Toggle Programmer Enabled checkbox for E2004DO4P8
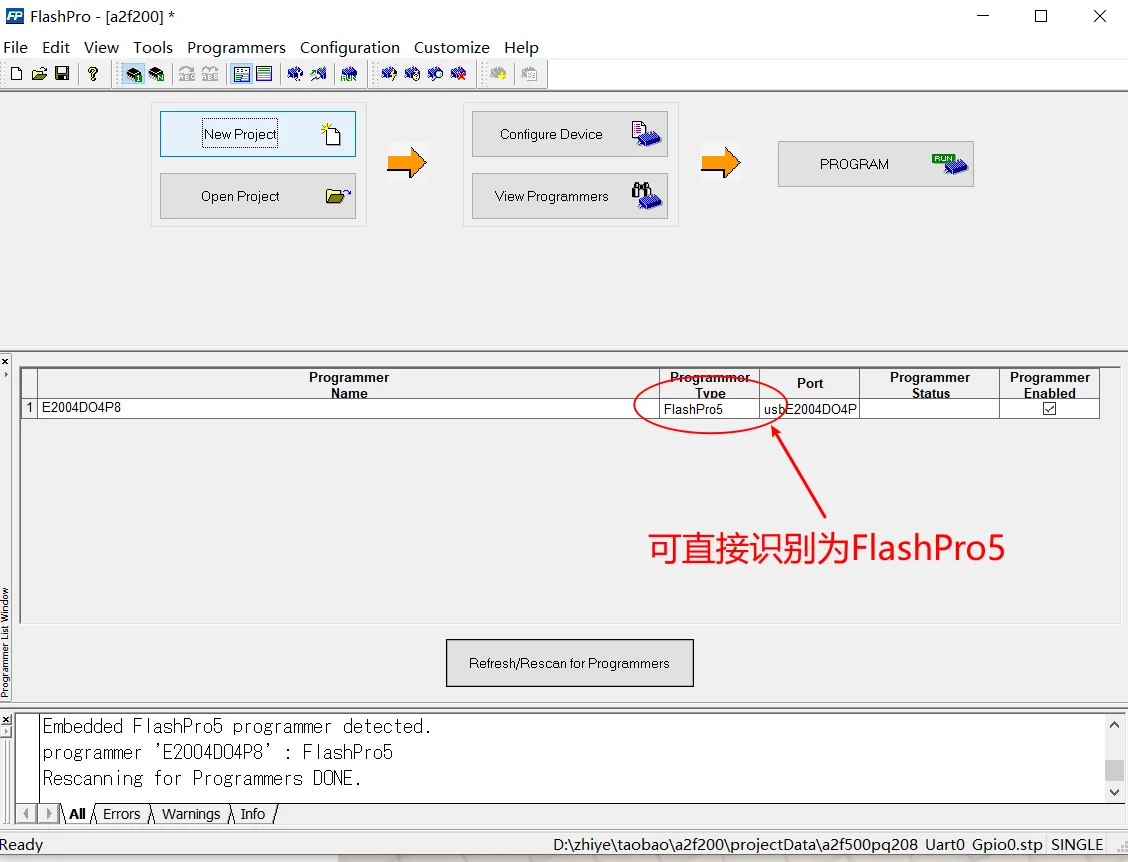 (1049, 407)
